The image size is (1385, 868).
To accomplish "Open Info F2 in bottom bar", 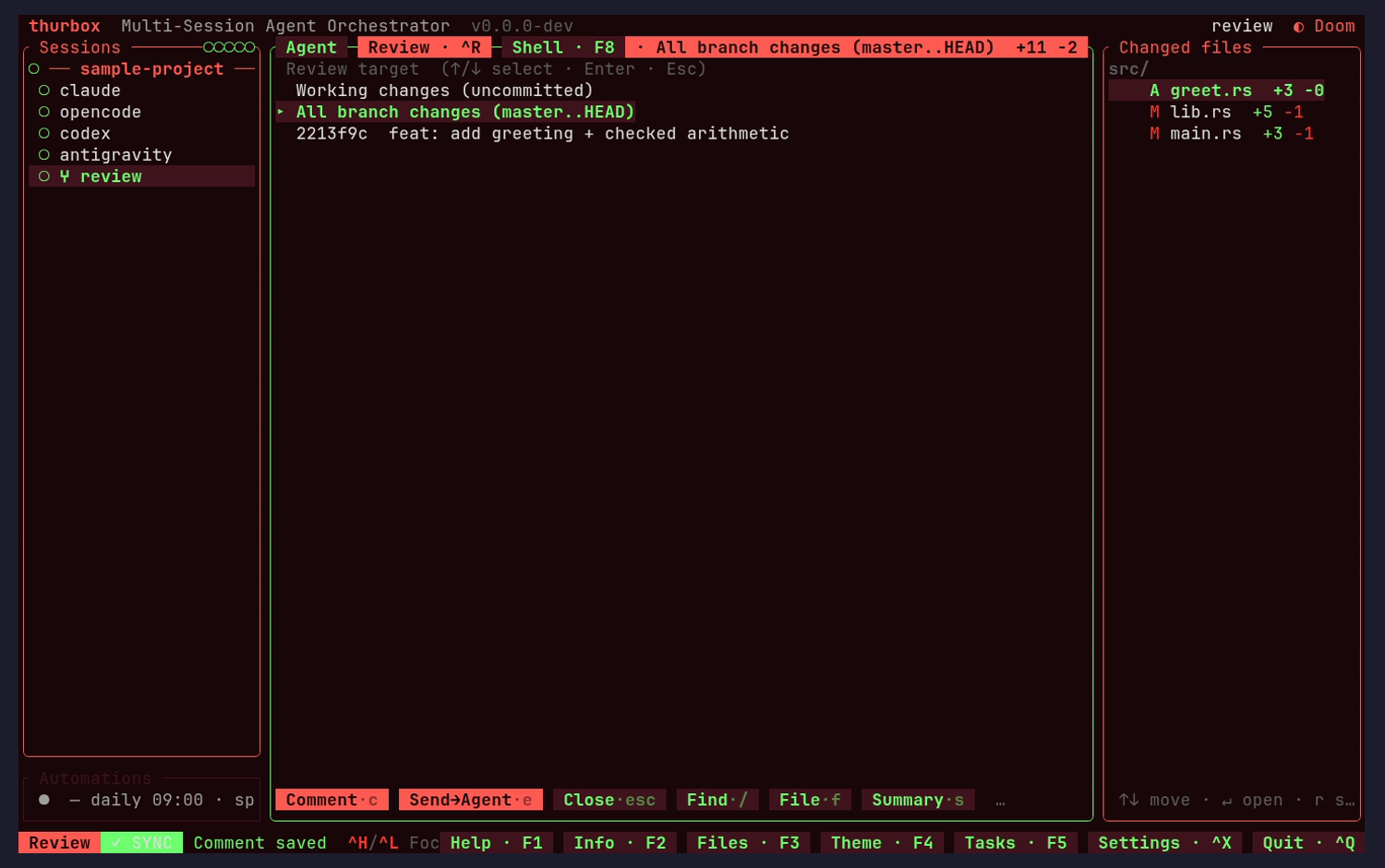I will (x=620, y=842).
